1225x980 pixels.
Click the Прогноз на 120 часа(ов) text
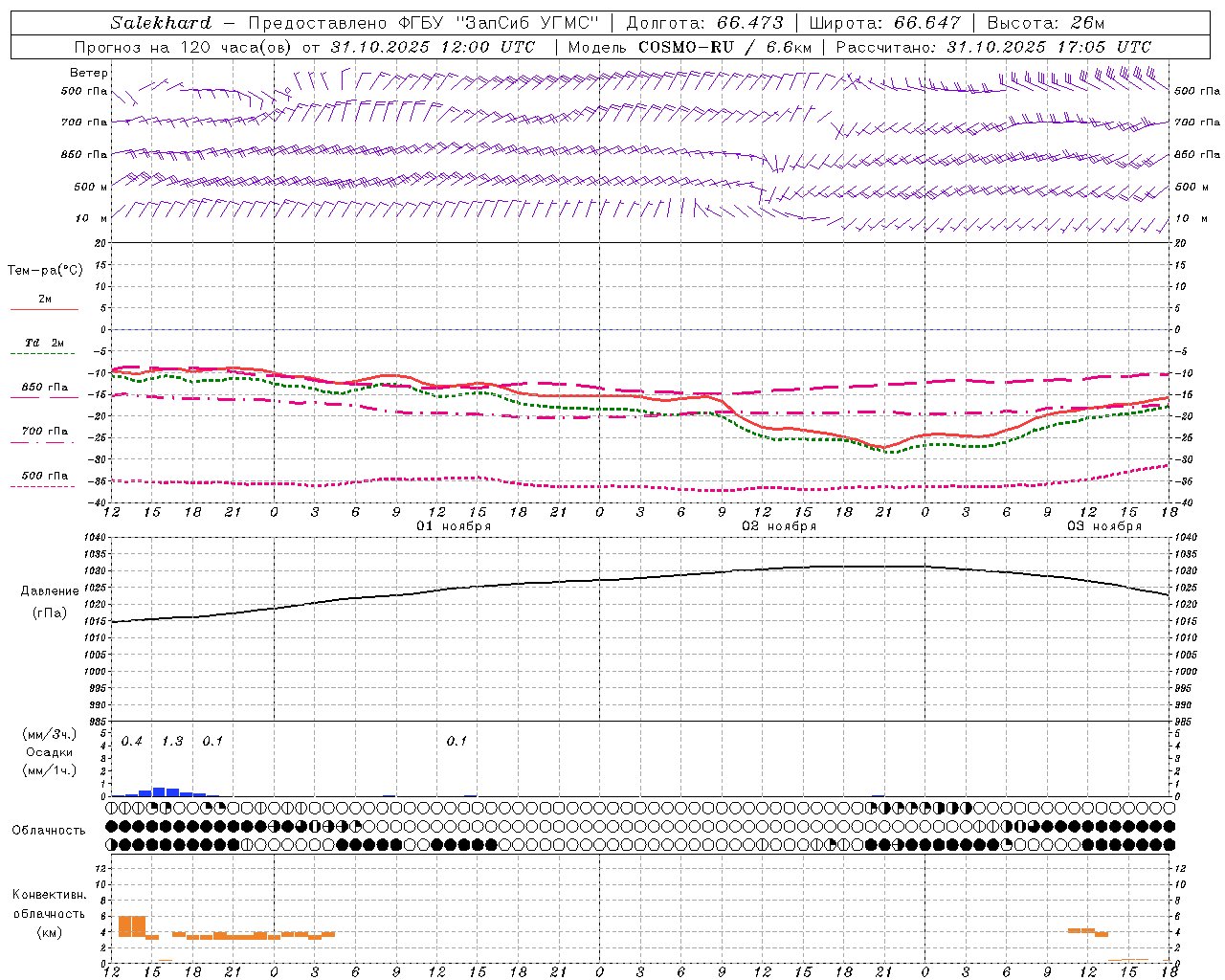pos(183,47)
